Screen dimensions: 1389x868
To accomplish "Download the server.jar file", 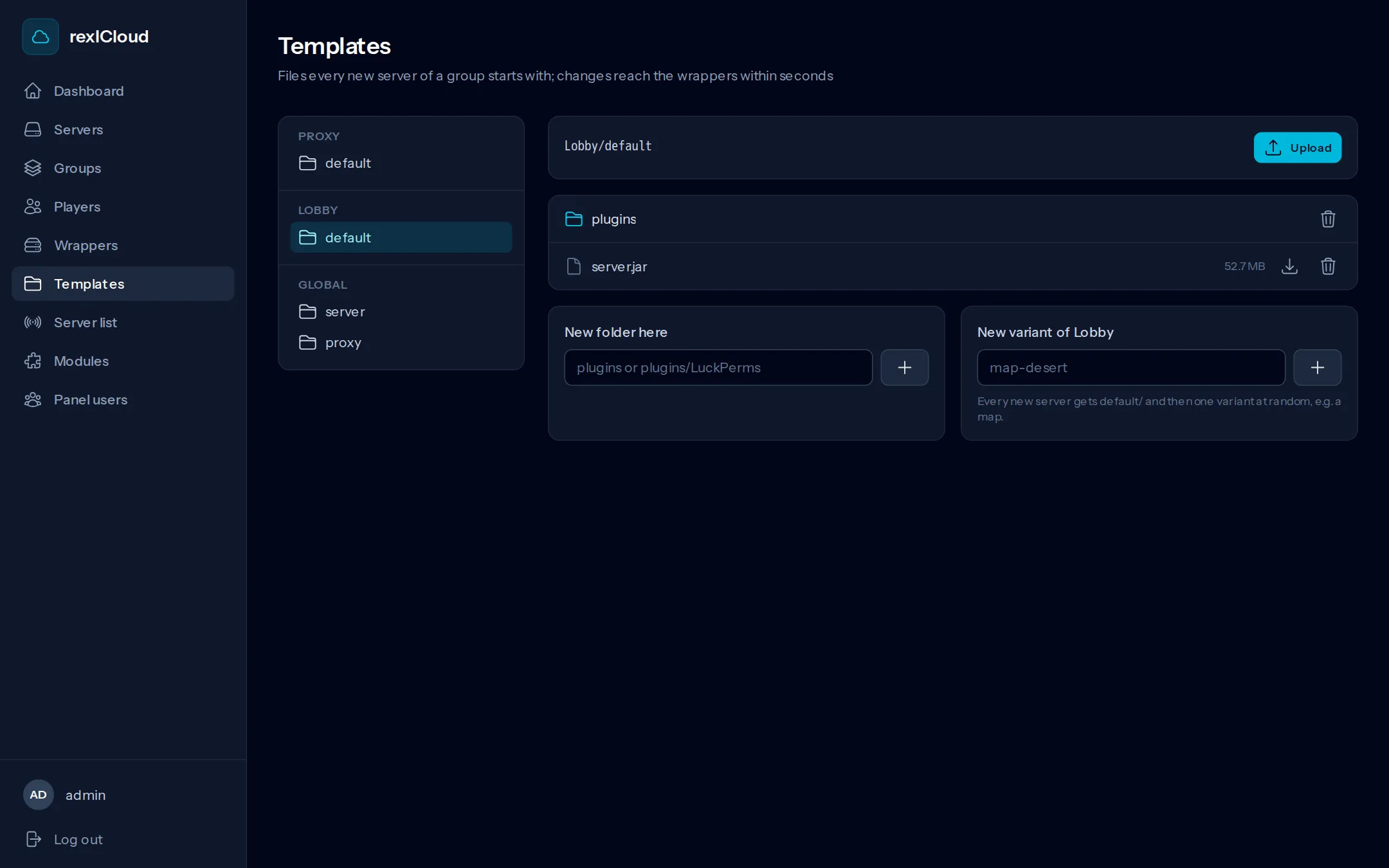I will click(x=1289, y=266).
